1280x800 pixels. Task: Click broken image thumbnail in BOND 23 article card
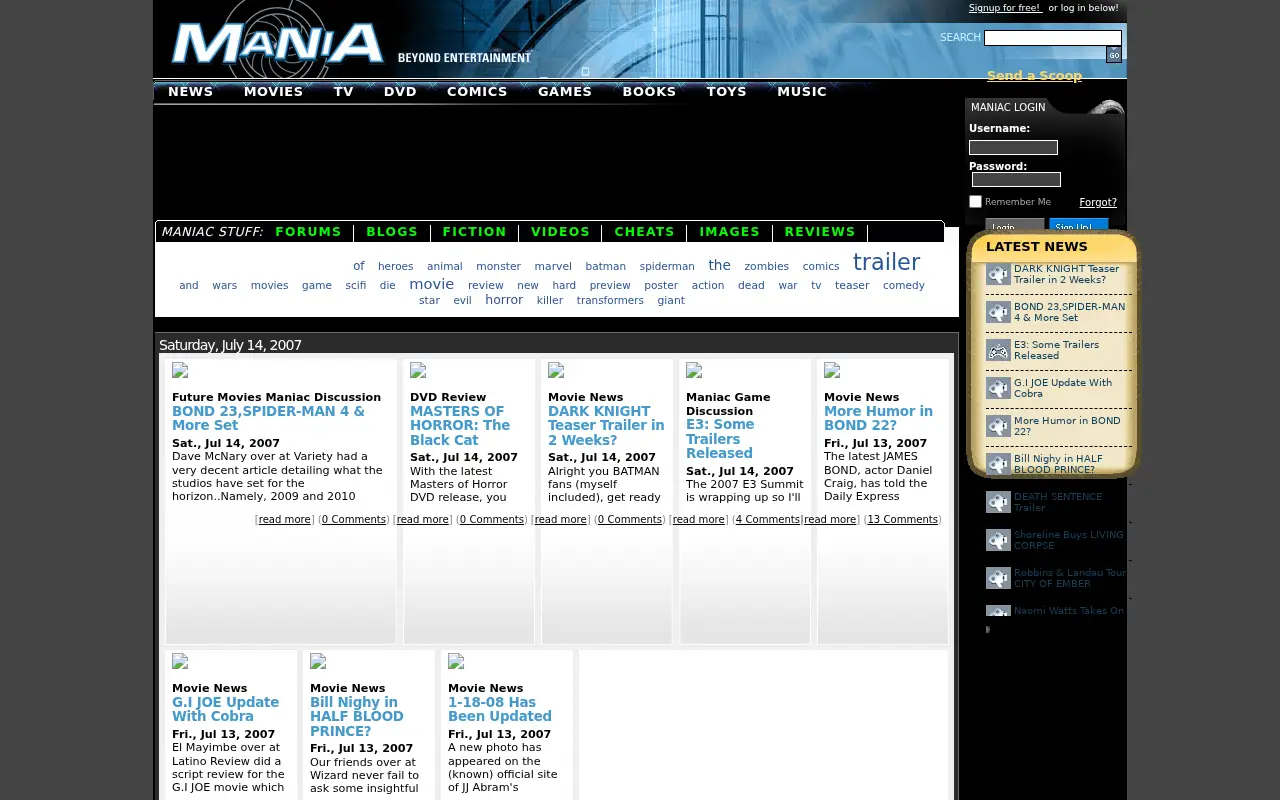coord(180,370)
